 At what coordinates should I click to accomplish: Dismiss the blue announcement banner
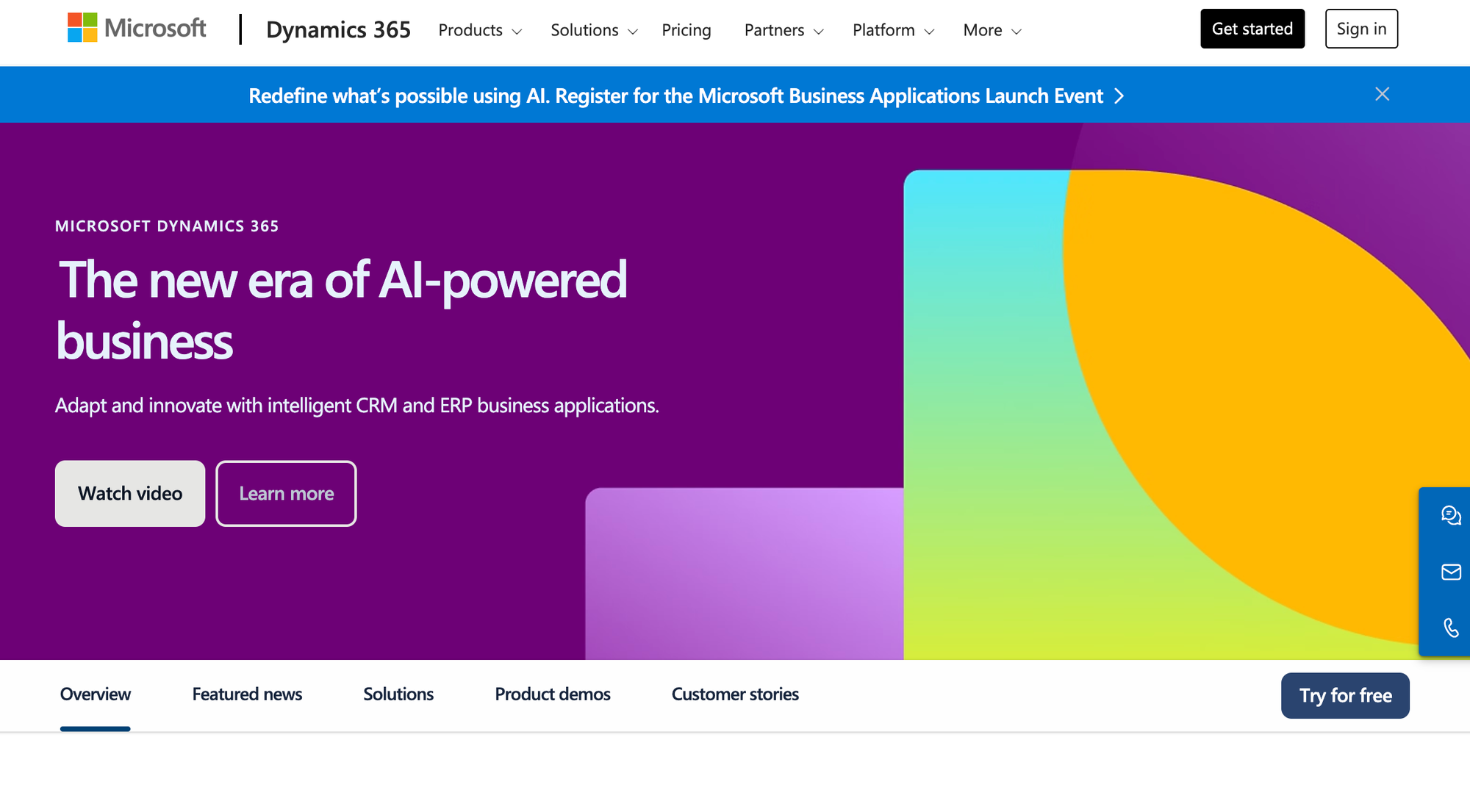(x=1382, y=94)
